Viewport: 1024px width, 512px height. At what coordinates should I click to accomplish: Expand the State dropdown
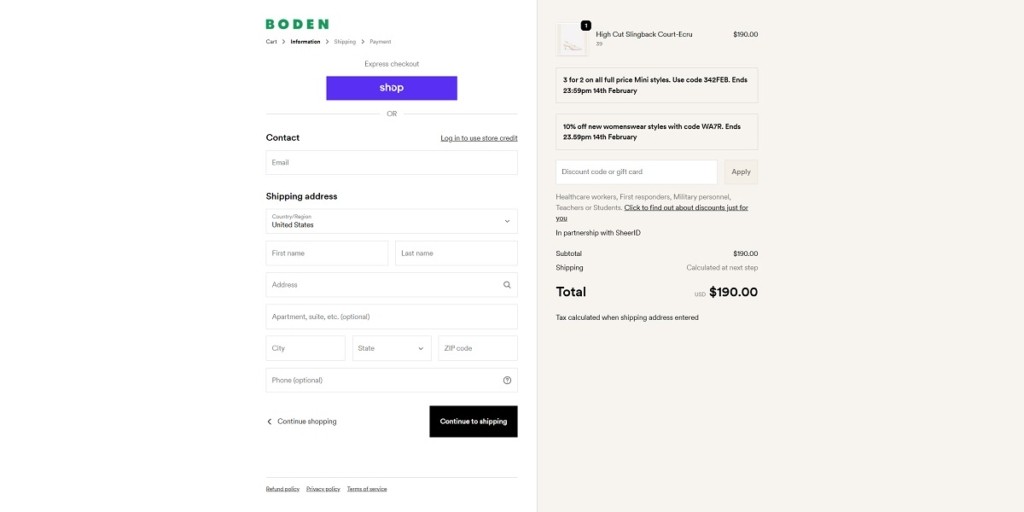[x=391, y=348]
